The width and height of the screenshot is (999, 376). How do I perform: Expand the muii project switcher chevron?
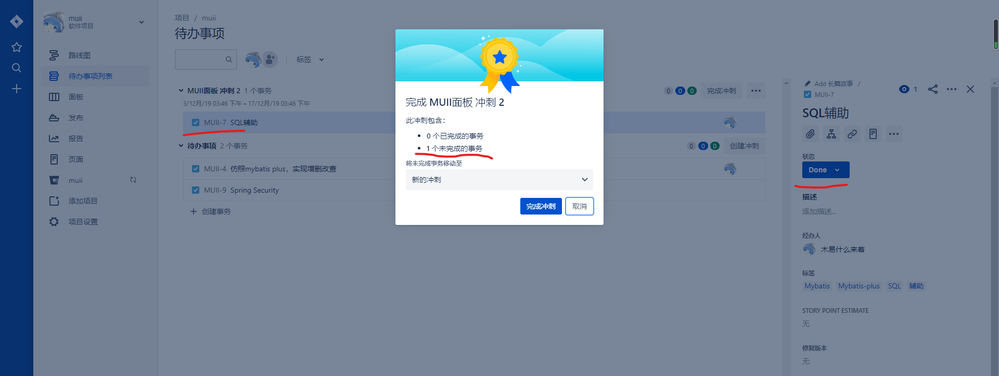pos(141,22)
